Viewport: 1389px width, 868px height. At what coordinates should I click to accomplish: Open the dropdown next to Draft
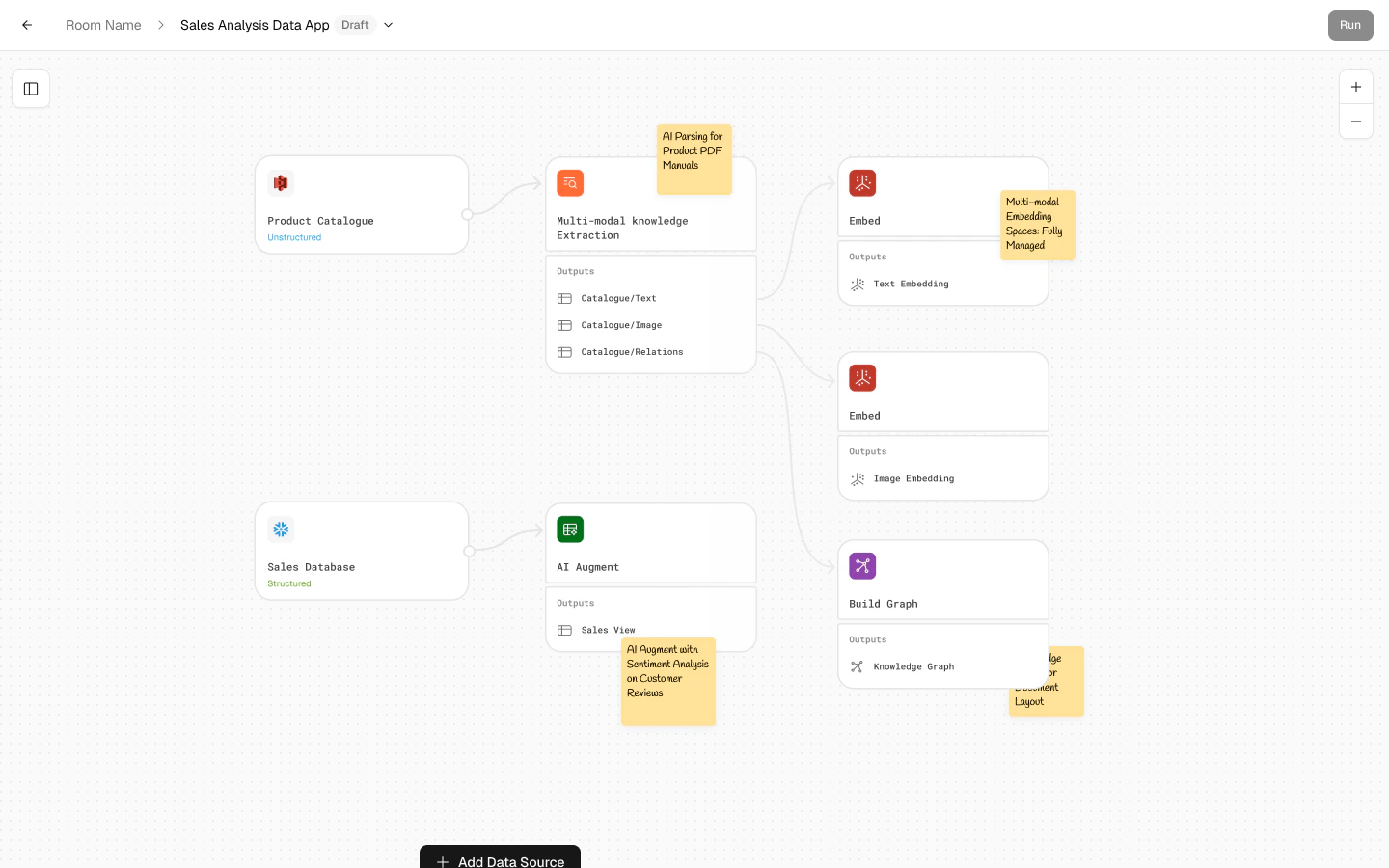[x=388, y=25]
